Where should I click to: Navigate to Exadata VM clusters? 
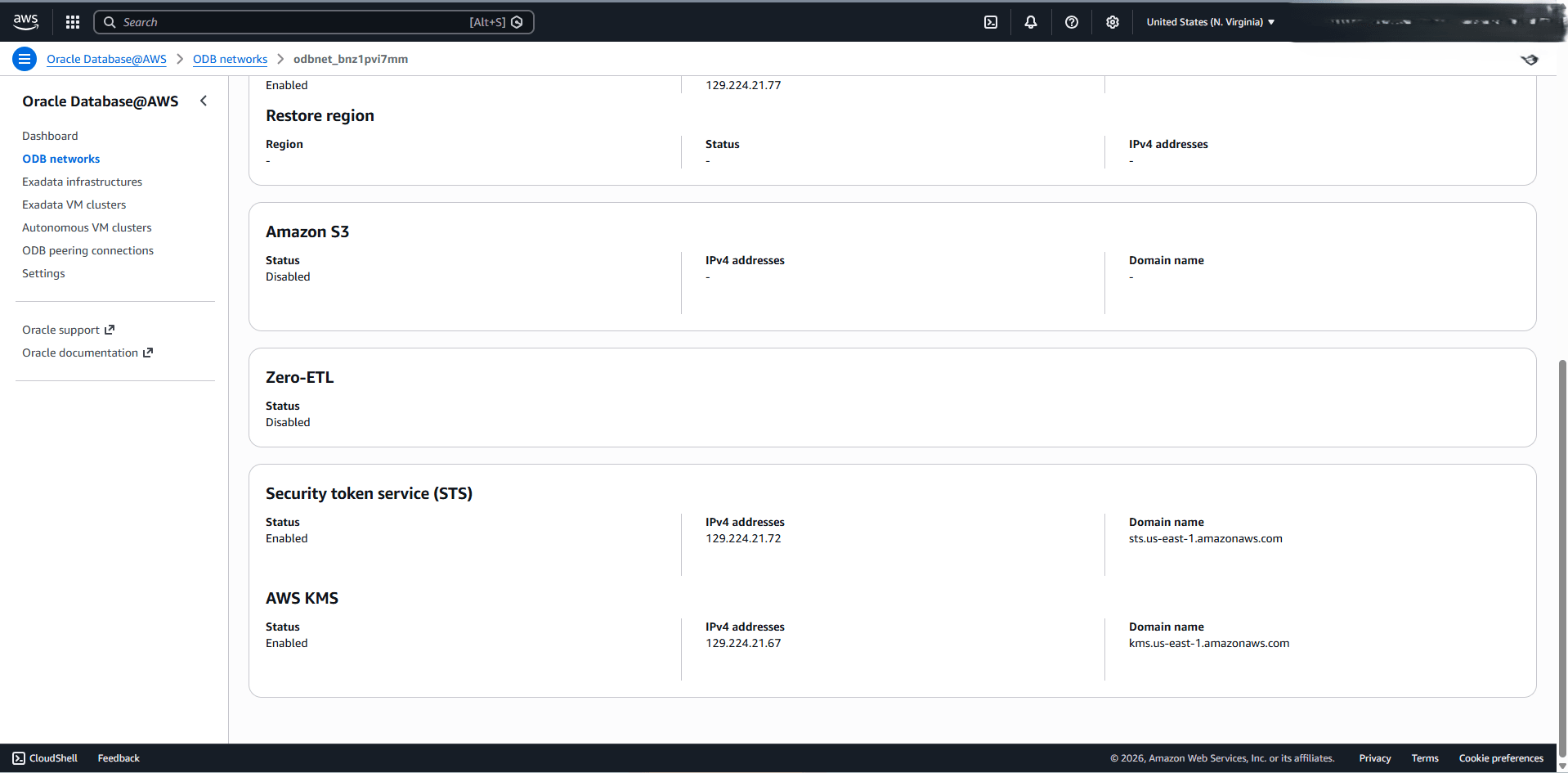74,204
